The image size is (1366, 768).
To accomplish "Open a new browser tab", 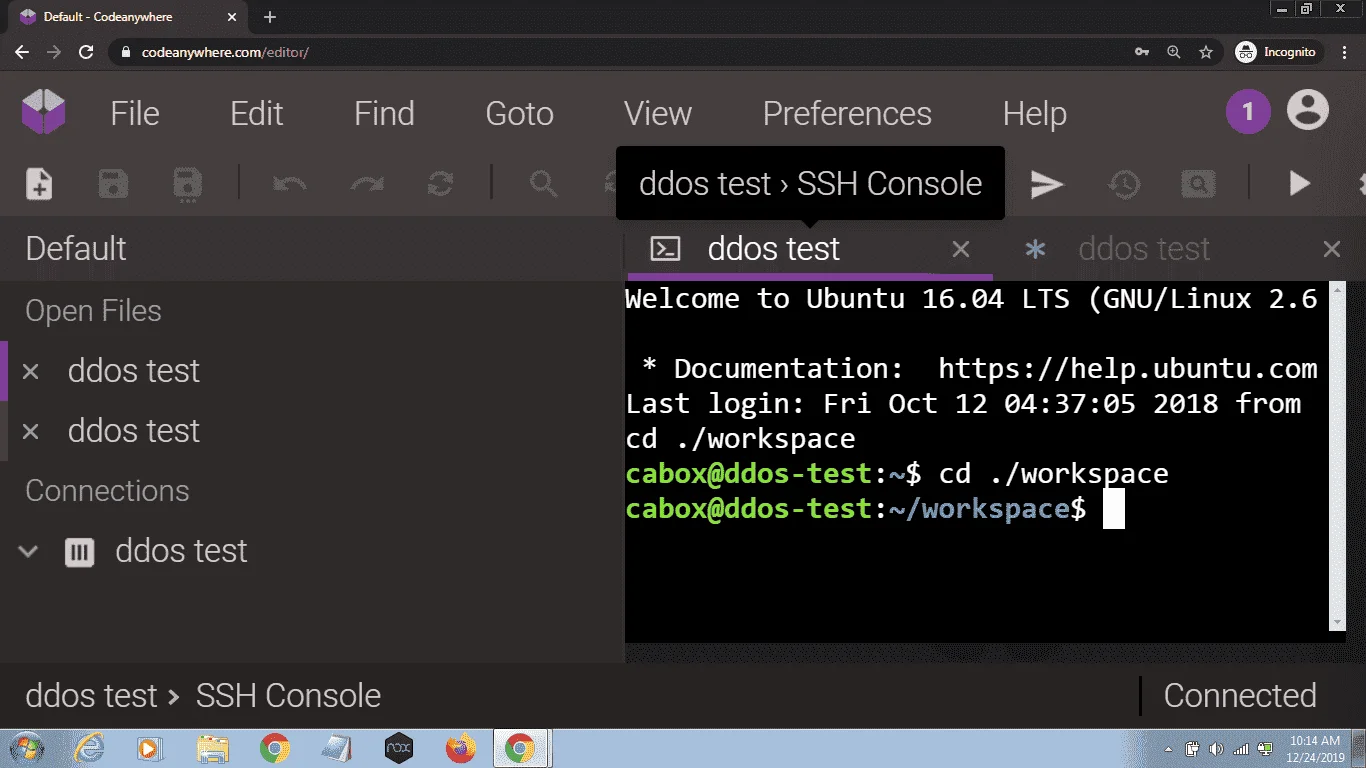I will 270,17.
